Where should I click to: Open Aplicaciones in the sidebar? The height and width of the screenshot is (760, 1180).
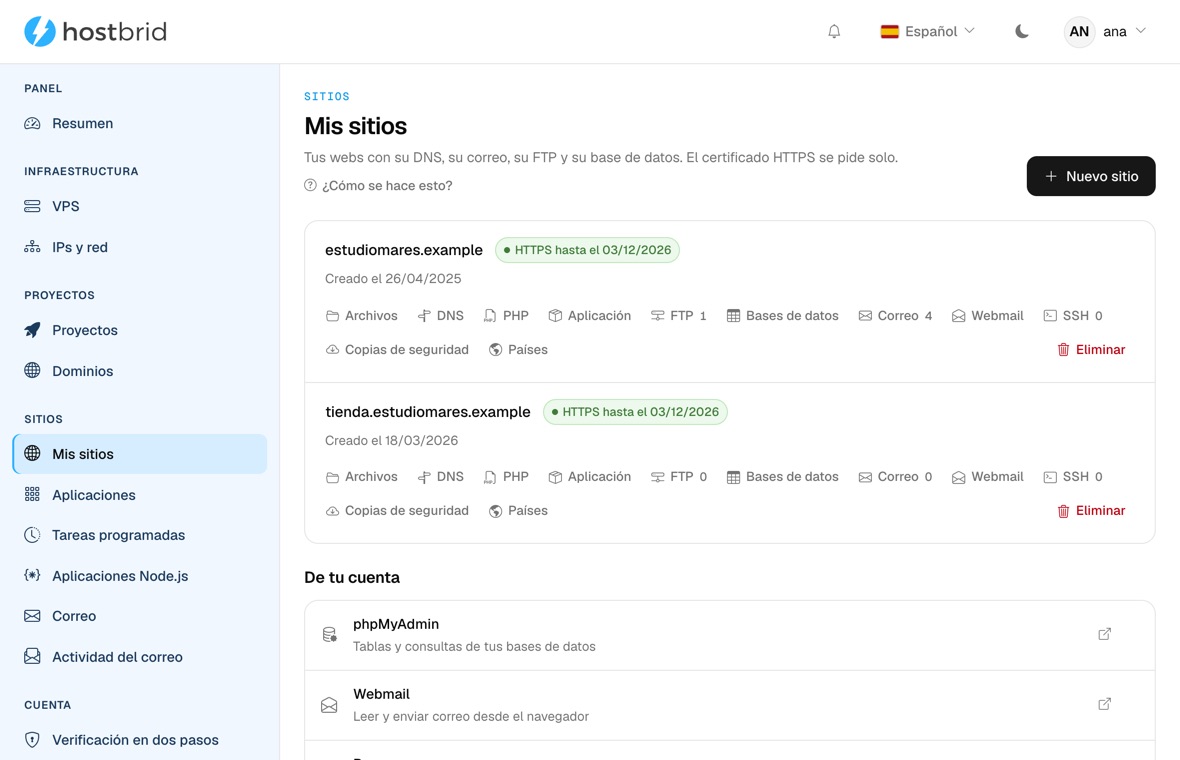(x=140, y=495)
